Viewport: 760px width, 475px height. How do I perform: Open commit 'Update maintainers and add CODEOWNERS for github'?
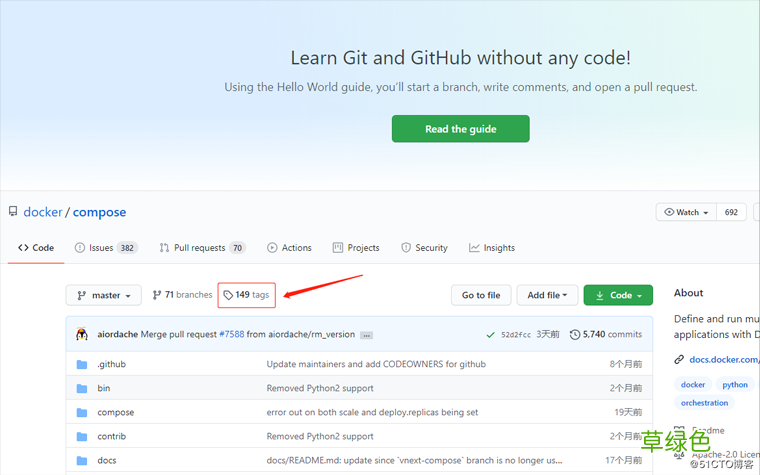pyautogui.click(x=376, y=364)
